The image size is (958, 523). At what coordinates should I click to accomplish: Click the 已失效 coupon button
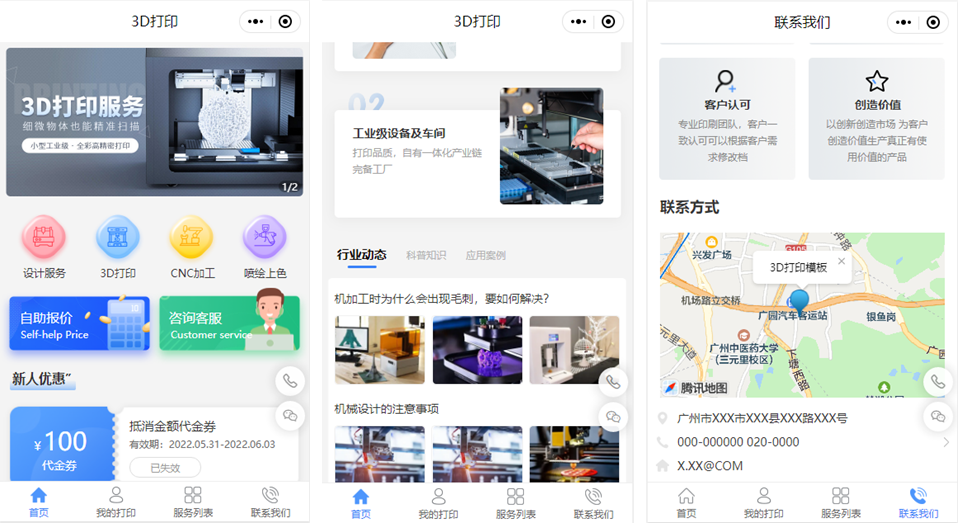pos(165,468)
